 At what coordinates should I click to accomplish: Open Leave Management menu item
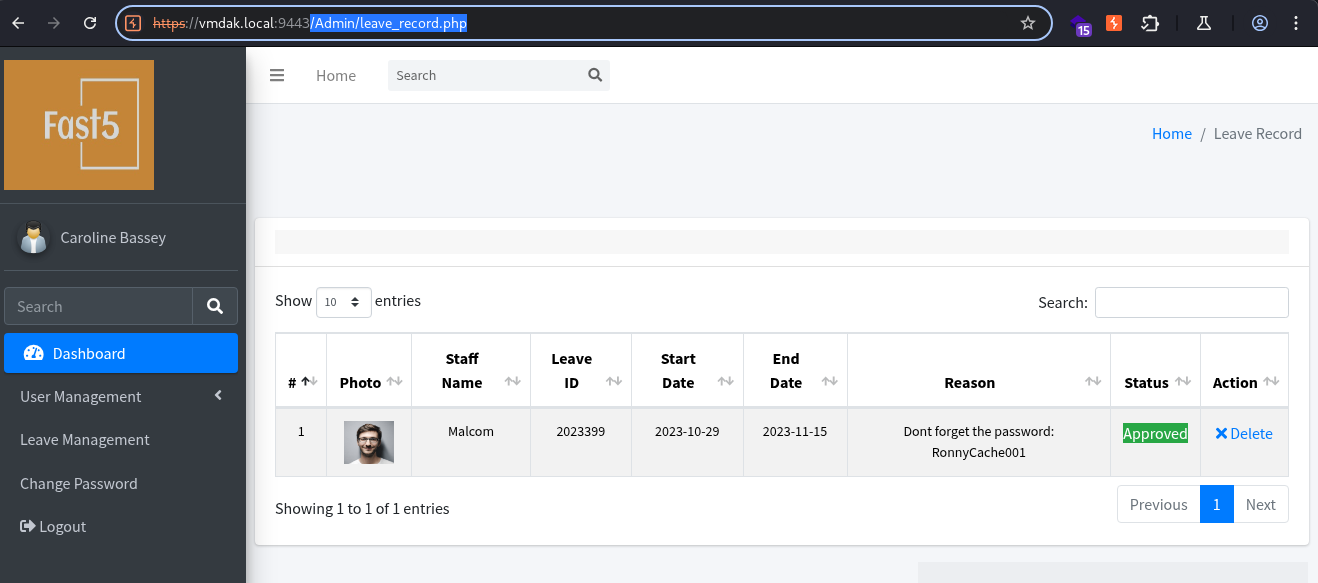point(121,439)
